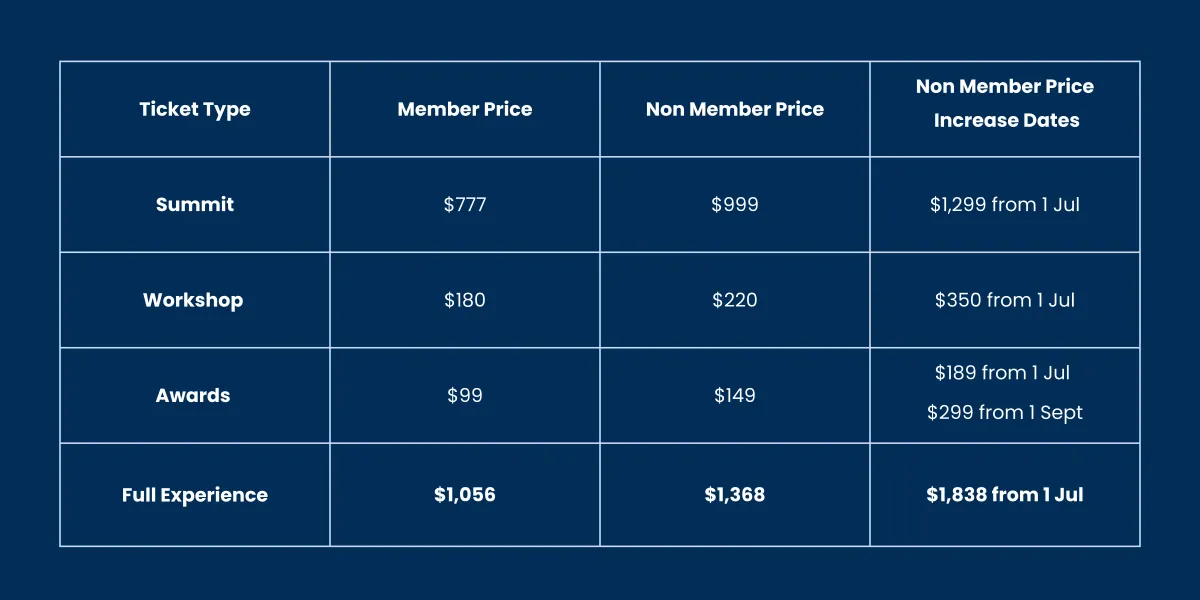Select the $99 Awards member price
This screenshot has height=600, width=1200.
(x=465, y=395)
